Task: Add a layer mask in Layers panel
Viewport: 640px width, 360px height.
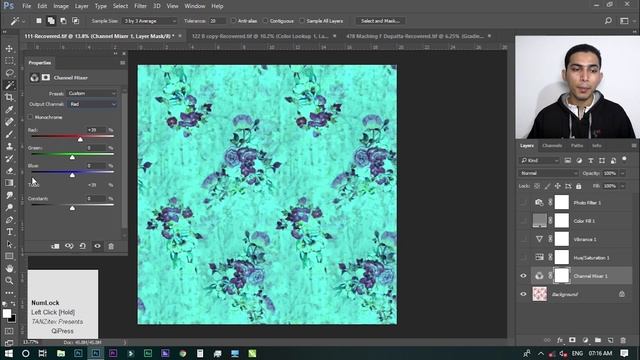Action: (572, 340)
